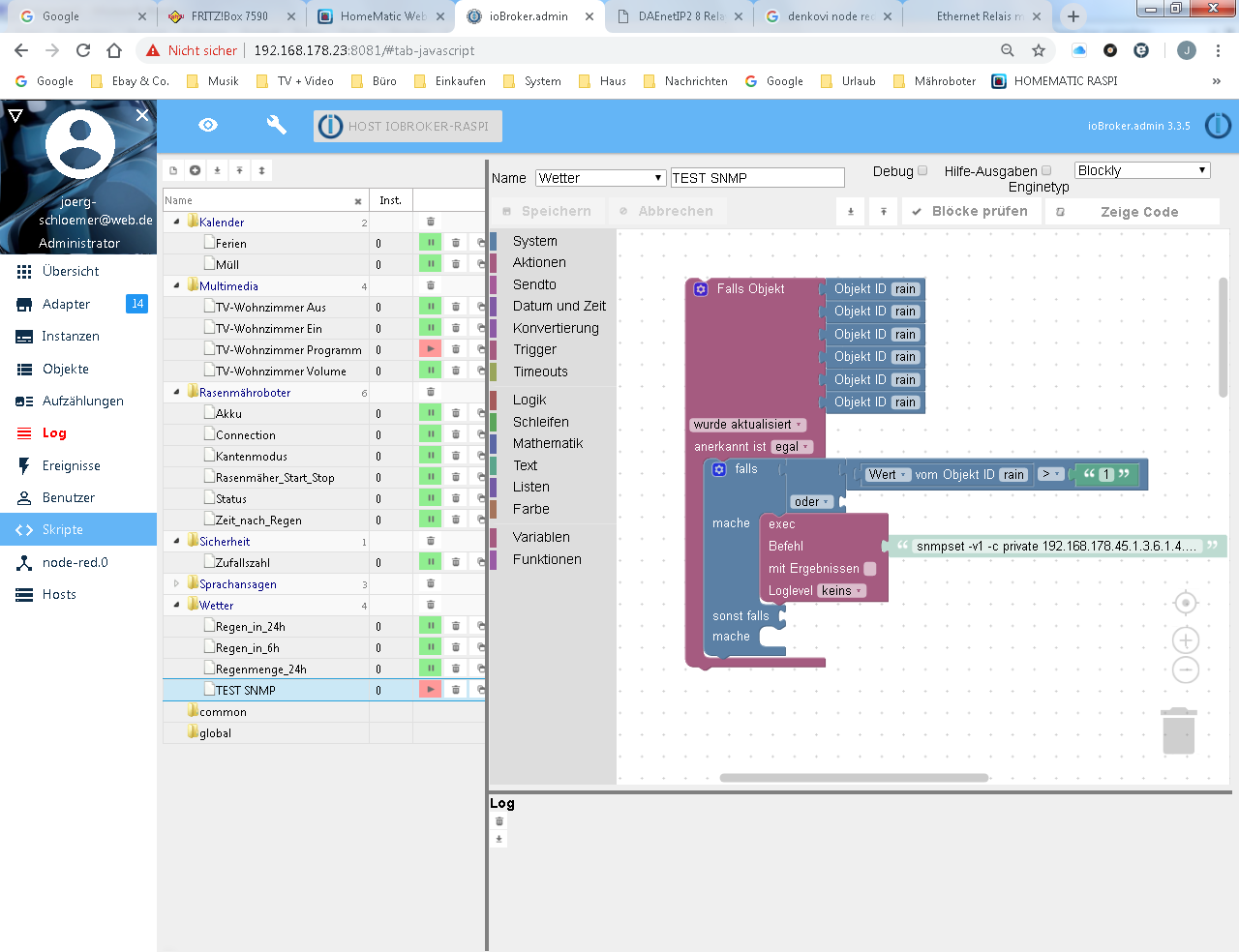
Task: Enable the Debug checkbox
Action: (x=922, y=170)
